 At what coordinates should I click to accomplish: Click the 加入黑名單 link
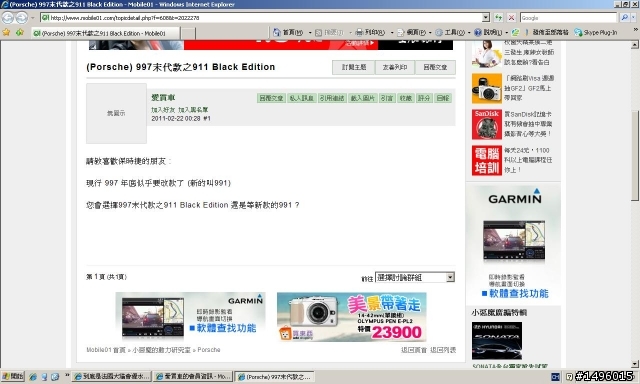[x=193, y=110]
